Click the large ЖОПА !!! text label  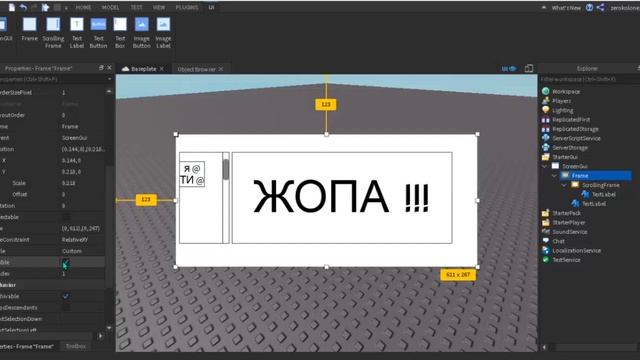[342, 198]
